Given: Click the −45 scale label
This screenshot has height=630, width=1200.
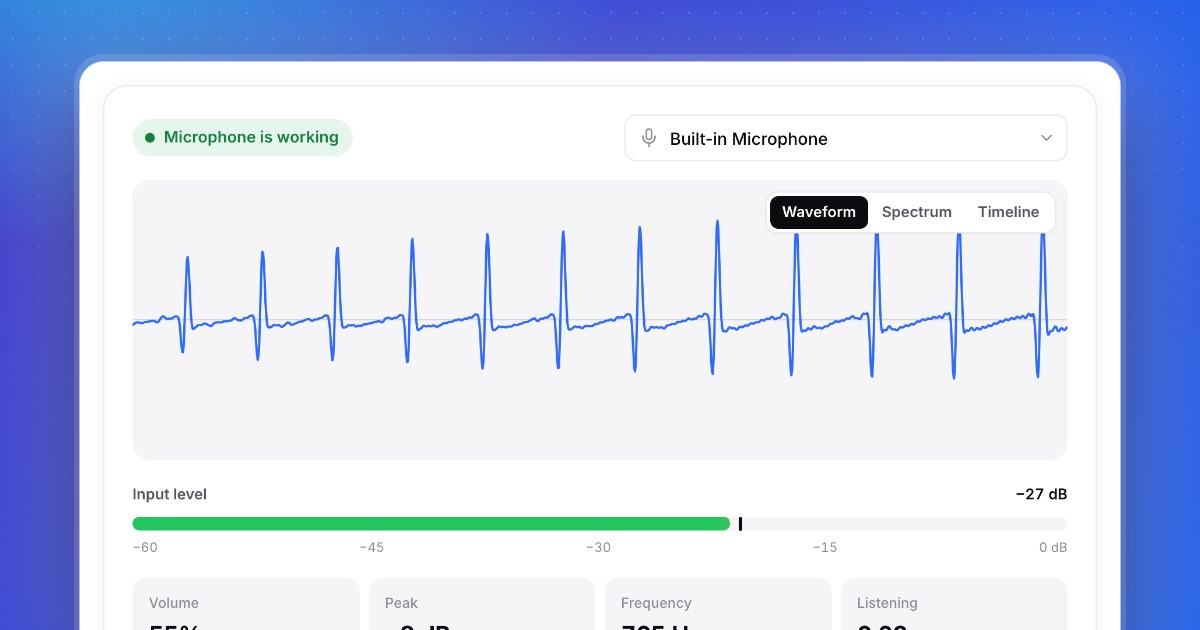Looking at the screenshot, I should 372,547.
